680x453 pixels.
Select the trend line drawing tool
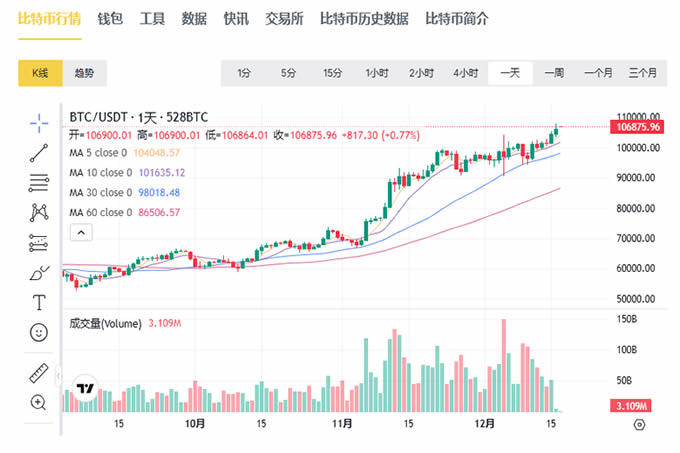[x=39, y=152]
